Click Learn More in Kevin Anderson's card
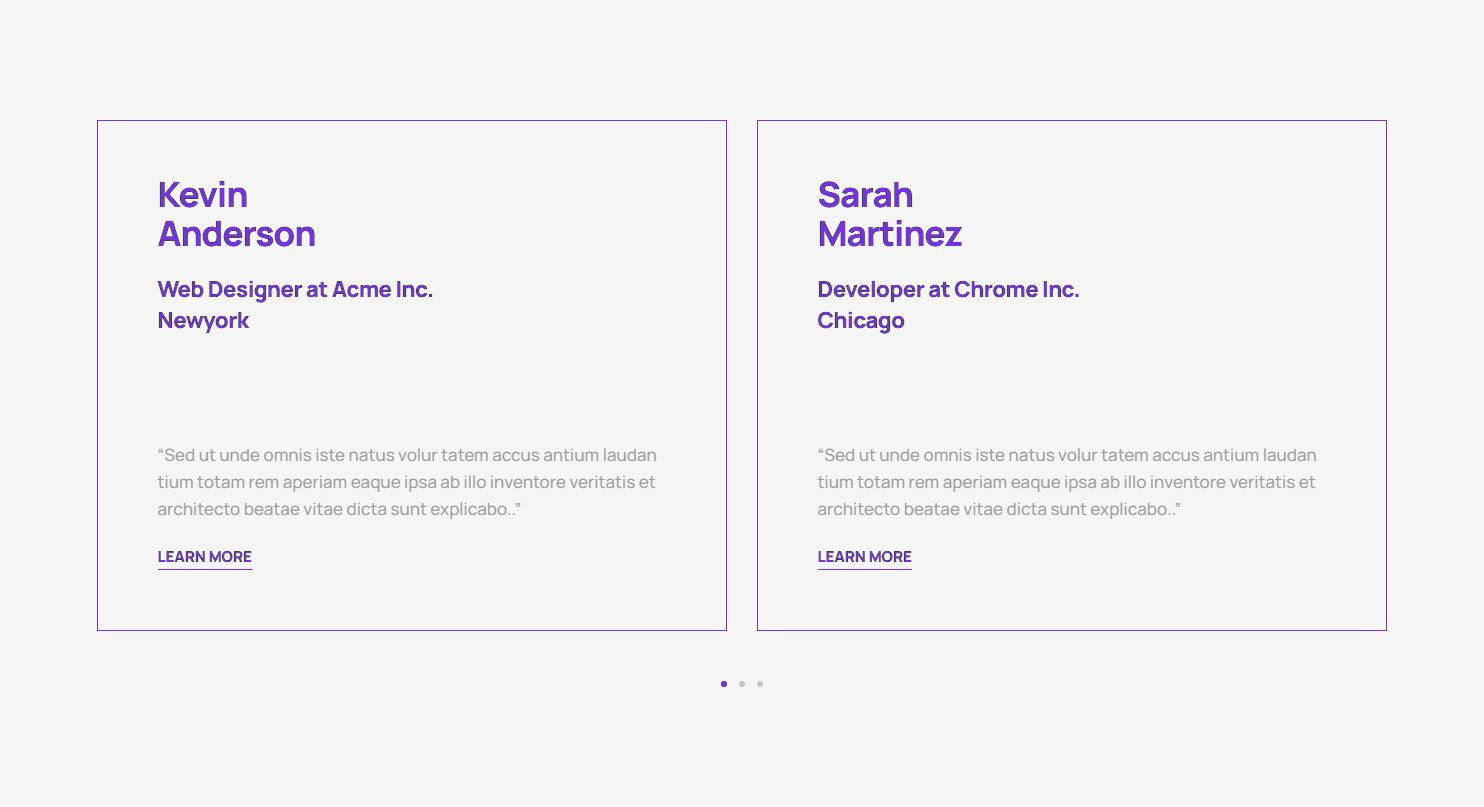Viewport: 1484px width, 807px height. [204, 557]
